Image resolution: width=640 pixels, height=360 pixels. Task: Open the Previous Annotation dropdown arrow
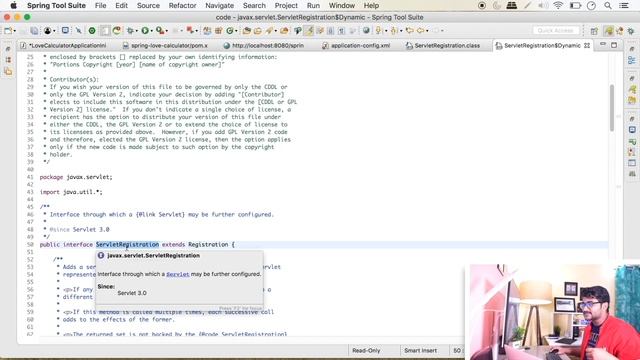(401, 31)
